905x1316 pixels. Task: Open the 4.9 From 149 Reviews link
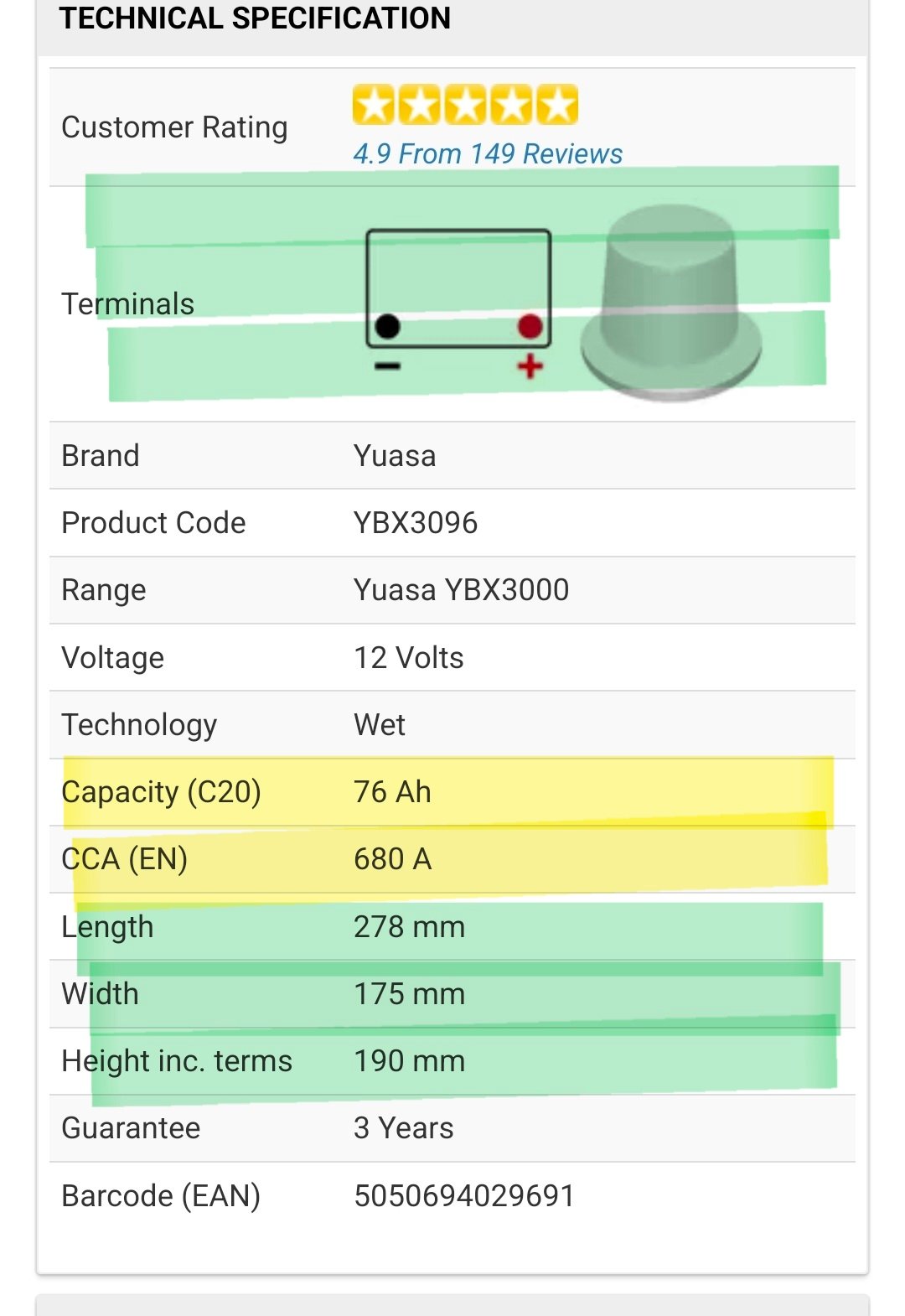pos(488,153)
